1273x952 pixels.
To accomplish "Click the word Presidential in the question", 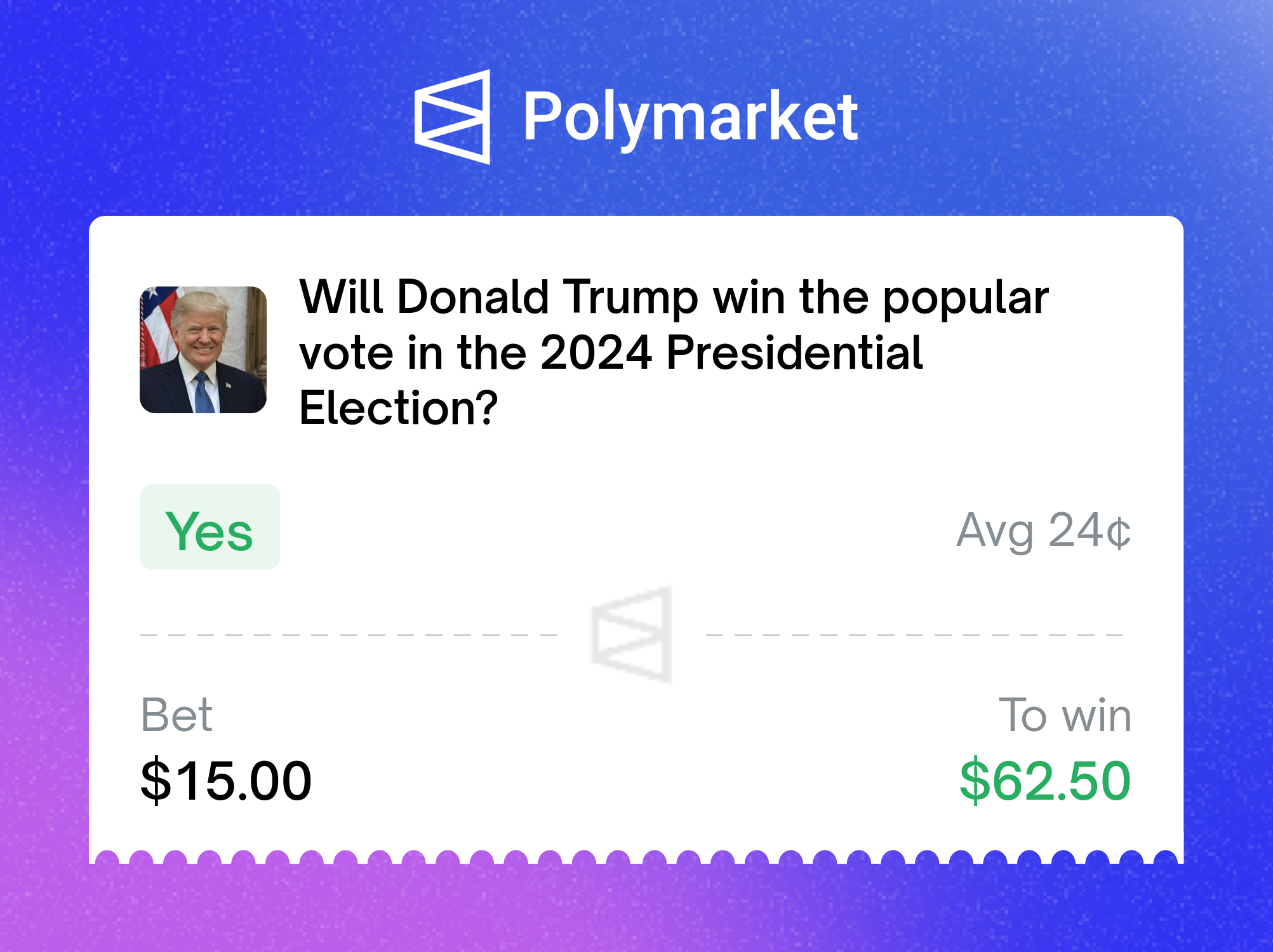I will click(794, 353).
